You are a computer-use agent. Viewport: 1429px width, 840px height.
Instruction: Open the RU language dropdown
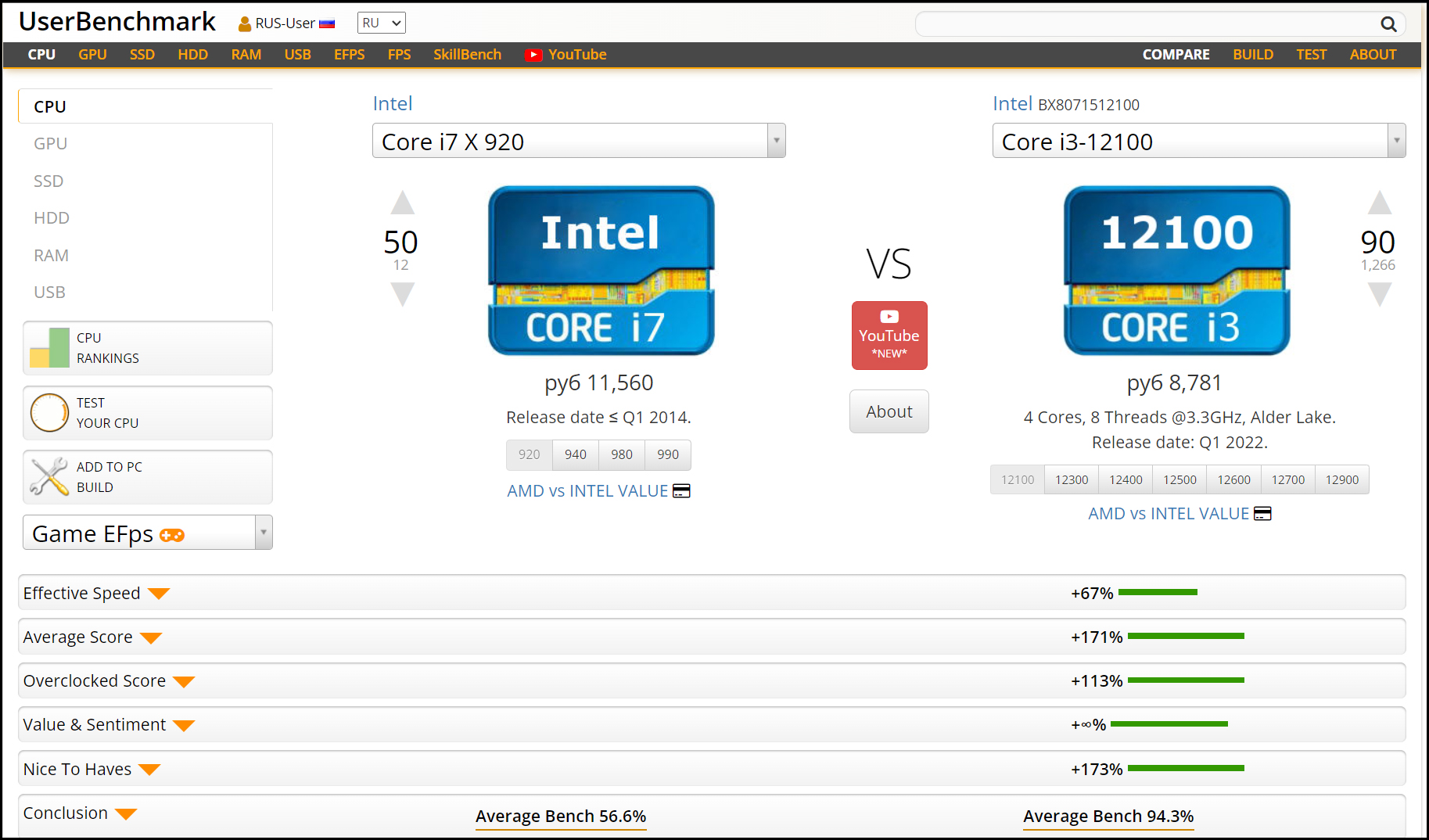pyautogui.click(x=382, y=23)
